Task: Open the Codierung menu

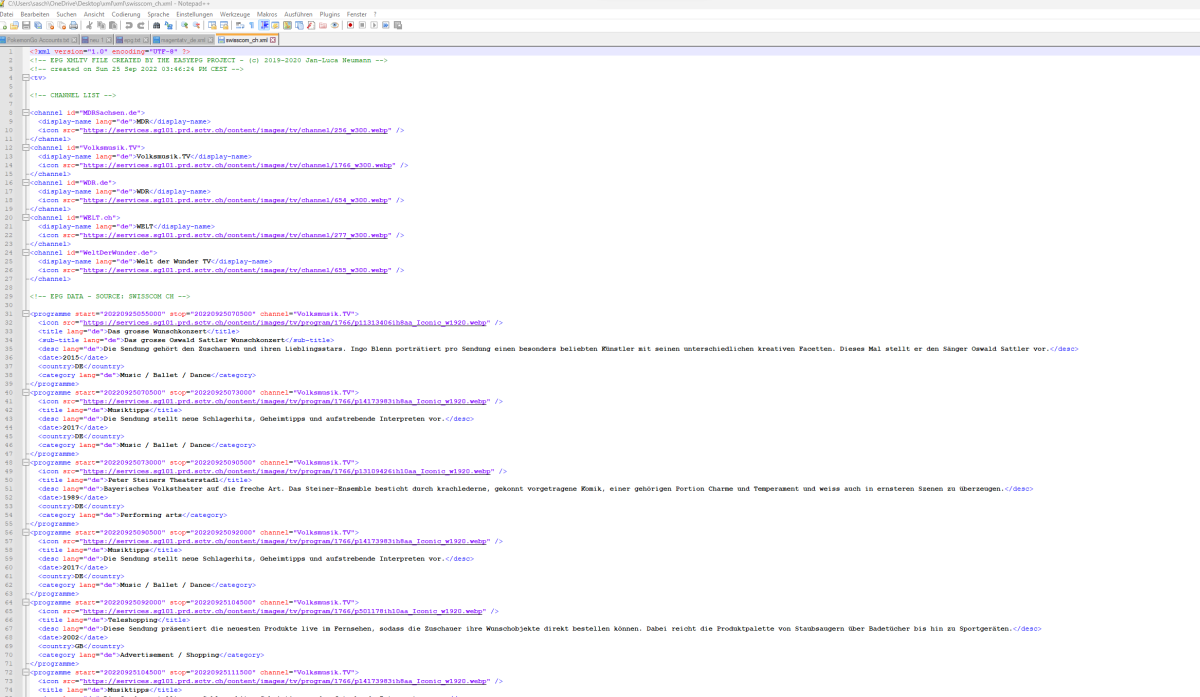Action: click(x=127, y=13)
